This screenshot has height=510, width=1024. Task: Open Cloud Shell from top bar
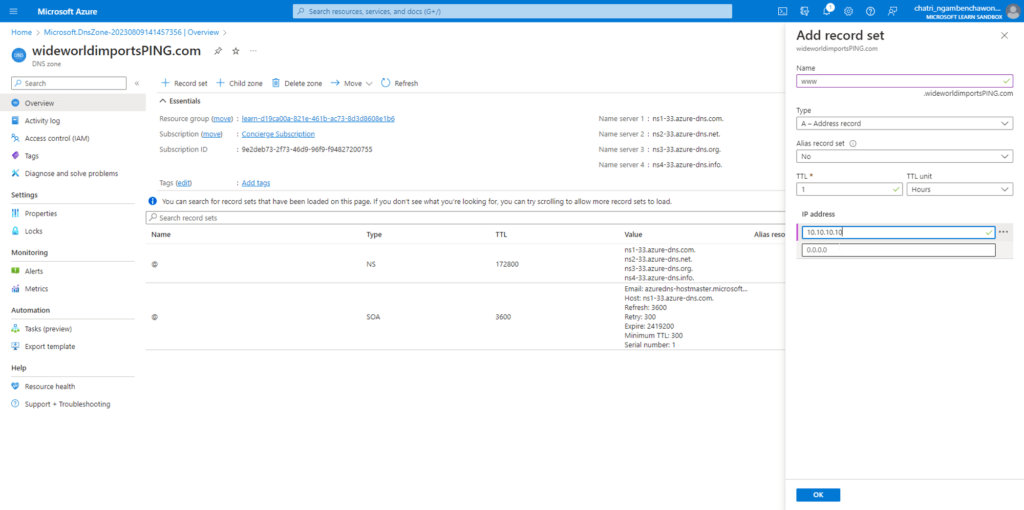click(x=782, y=11)
